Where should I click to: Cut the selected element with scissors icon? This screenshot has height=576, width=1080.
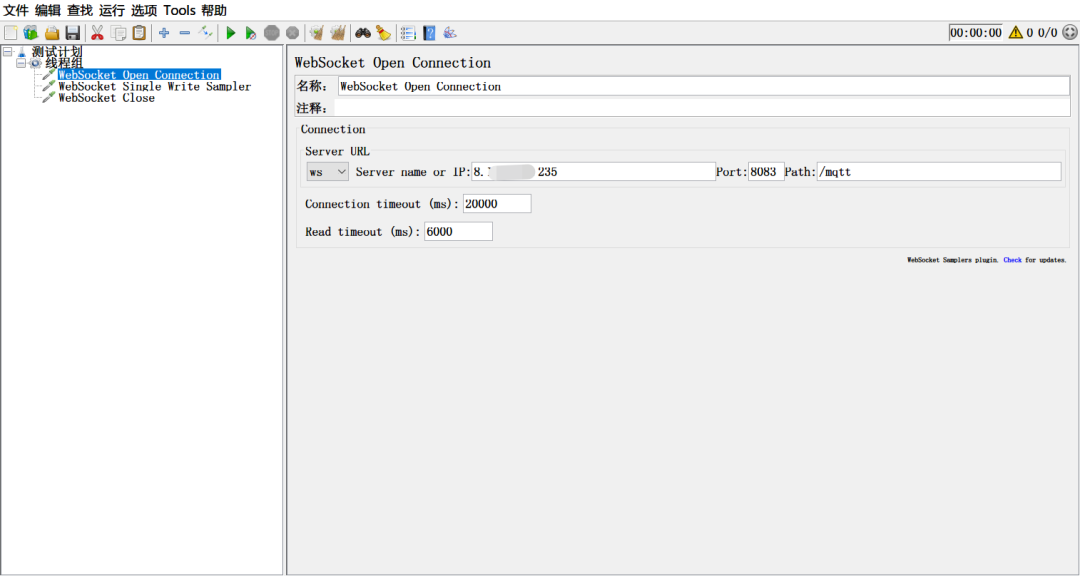click(96, 32)
